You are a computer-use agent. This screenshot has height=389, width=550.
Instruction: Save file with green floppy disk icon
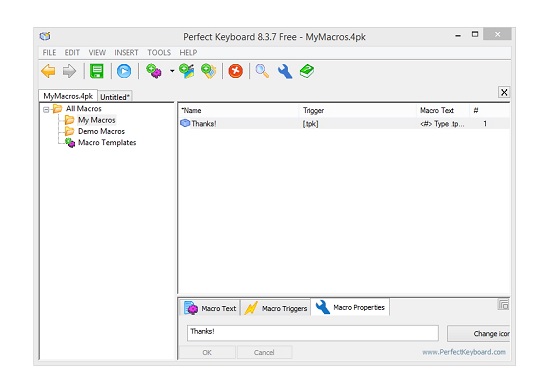point(97,71)
